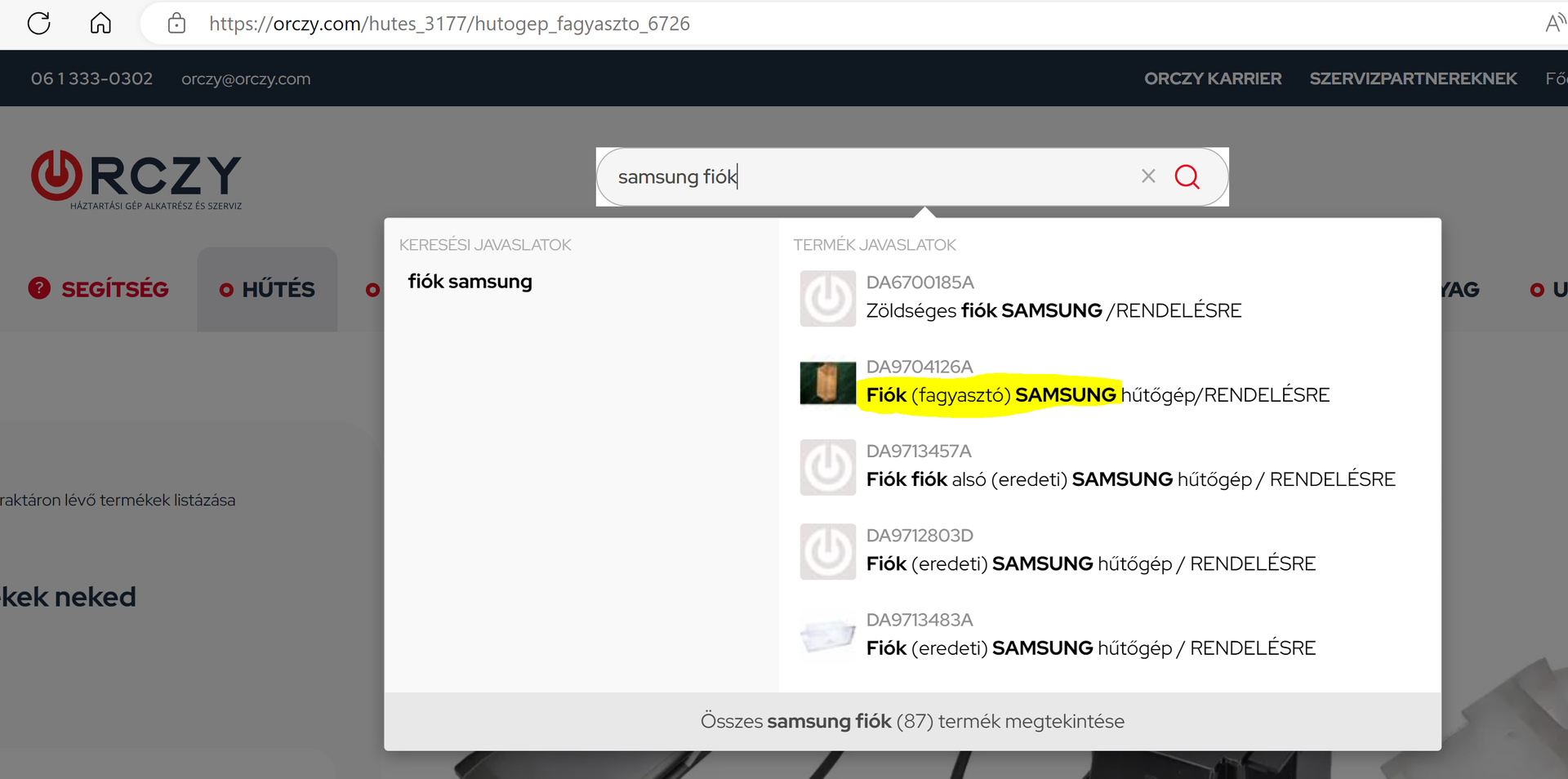1568x779 pixels.
Task: Click the raktáron lévő termékek listázása text
Action: click(x=118, y=500)
